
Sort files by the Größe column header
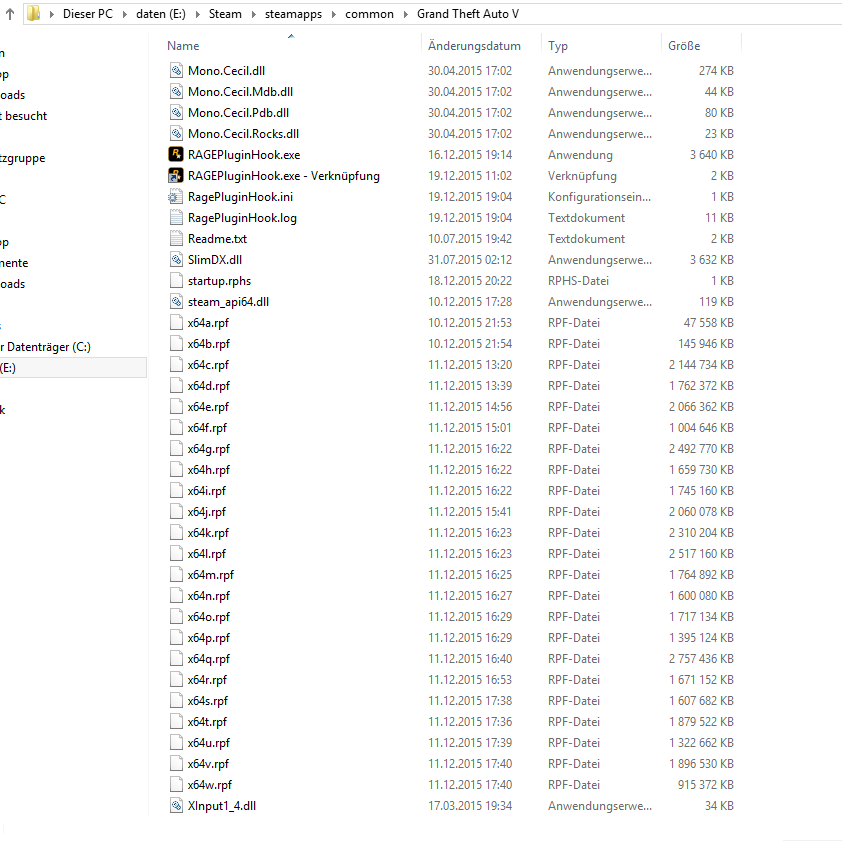click(684, 46)
